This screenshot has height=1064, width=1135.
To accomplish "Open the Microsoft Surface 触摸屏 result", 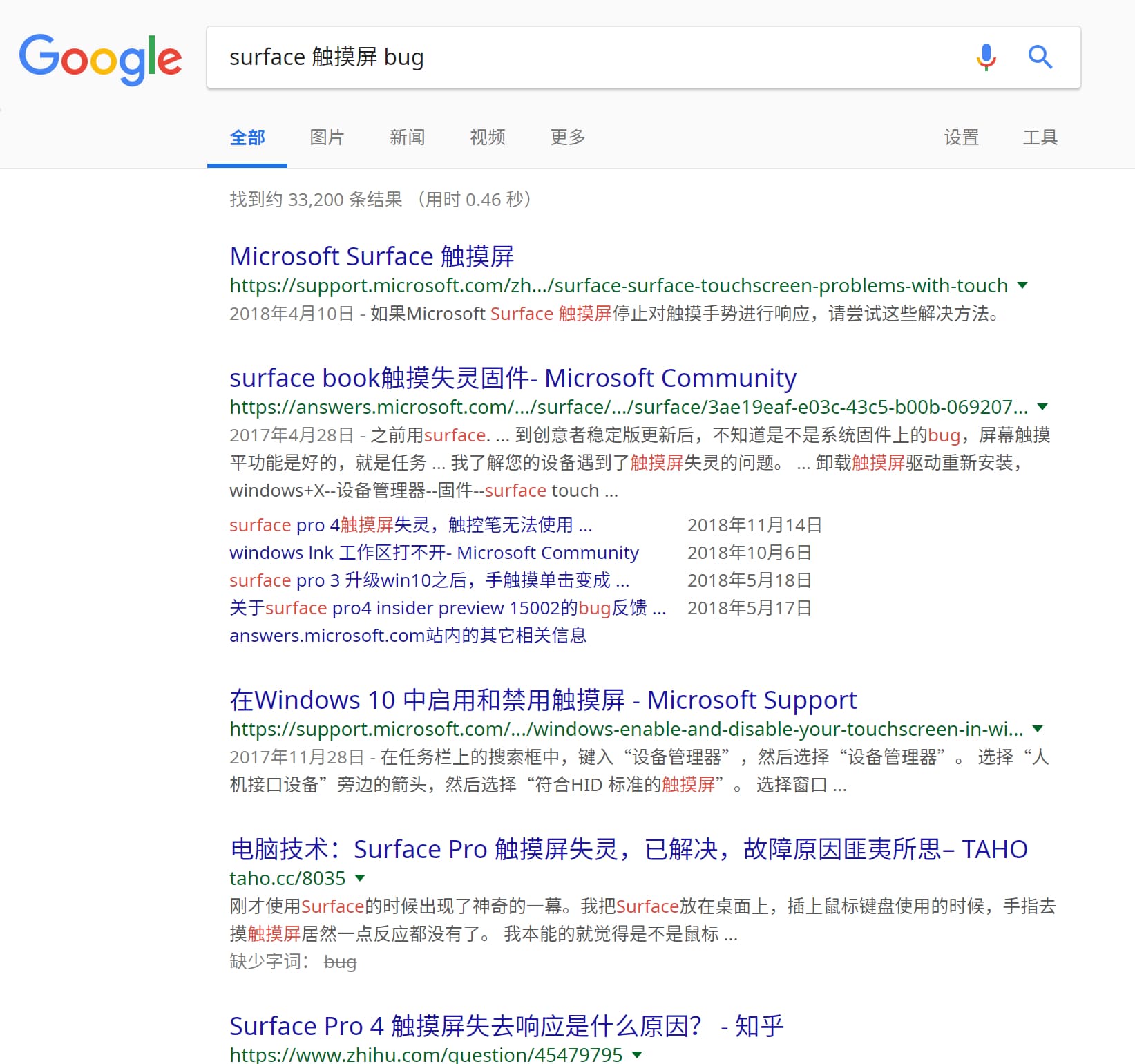I will click(372, 256).
